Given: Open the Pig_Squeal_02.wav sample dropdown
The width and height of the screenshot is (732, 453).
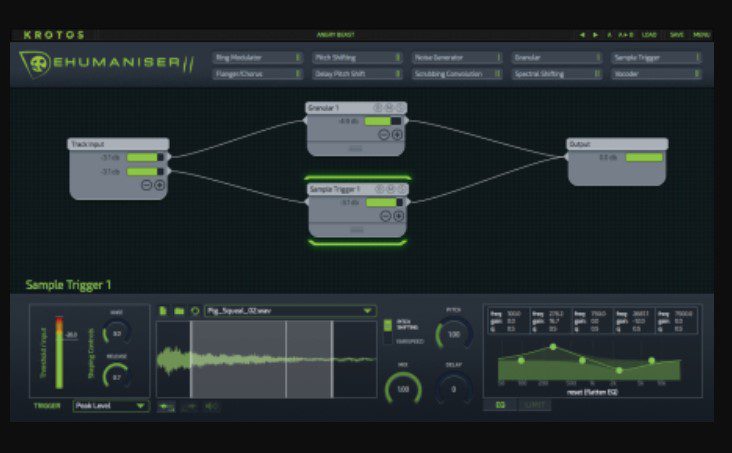Looking at the screenshot, I should pos(290,311).
